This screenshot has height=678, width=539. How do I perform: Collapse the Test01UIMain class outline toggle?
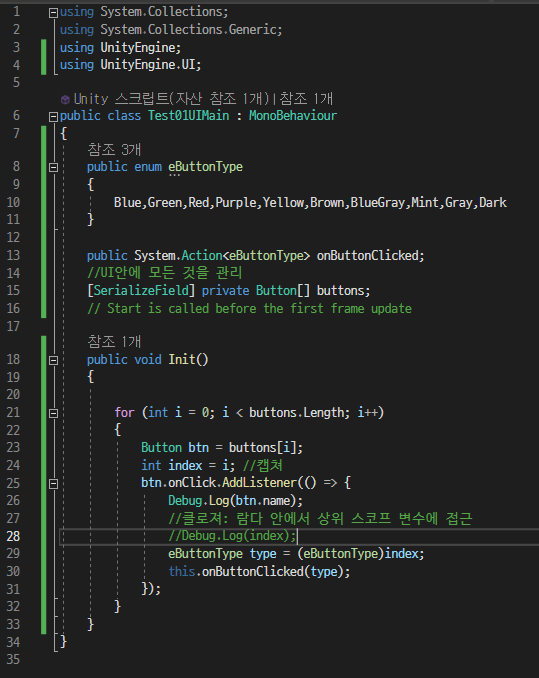[x=53, y=117]
